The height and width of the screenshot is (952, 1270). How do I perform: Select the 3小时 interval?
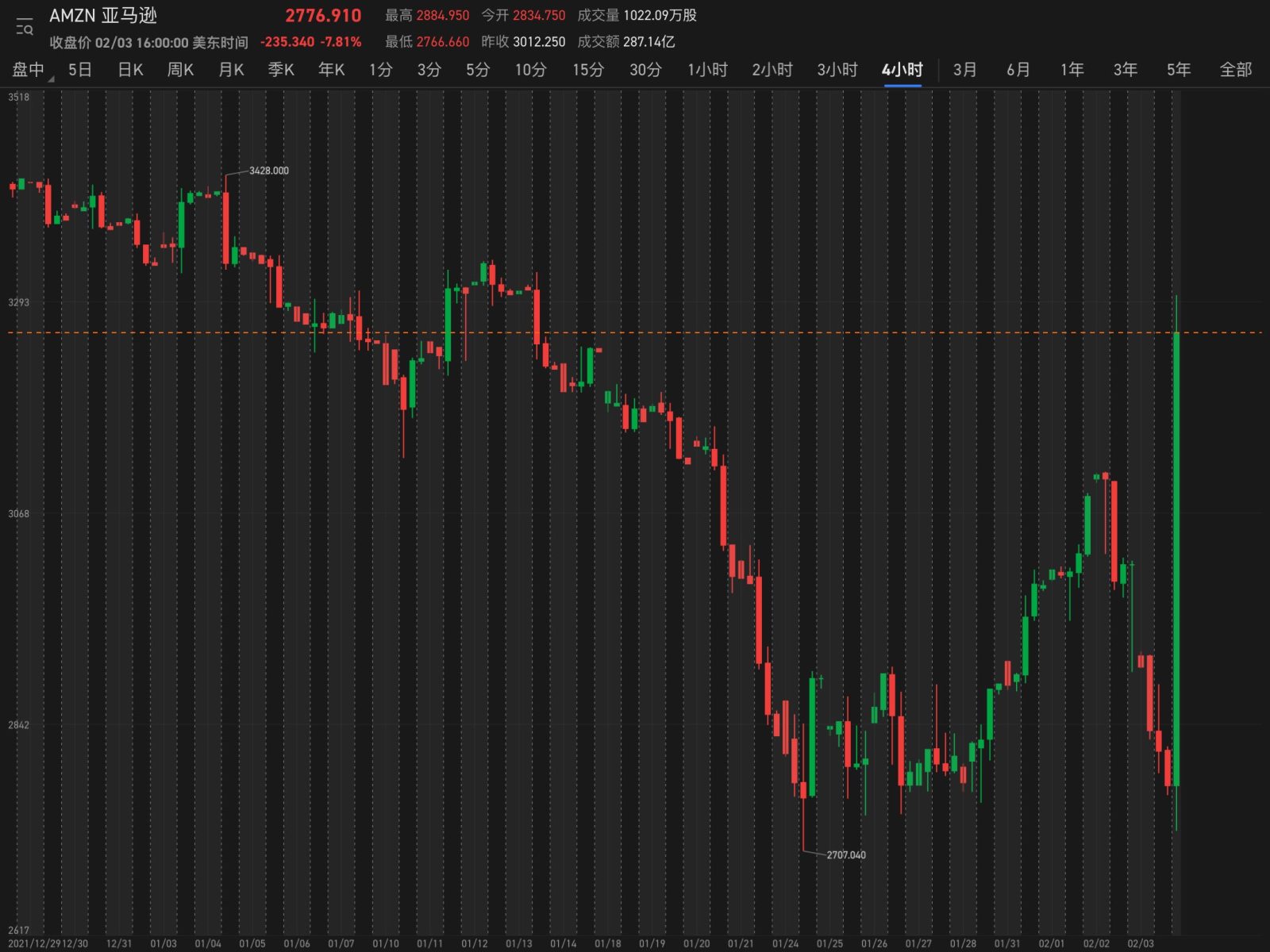pyautogui.click(x=837, y=70)
